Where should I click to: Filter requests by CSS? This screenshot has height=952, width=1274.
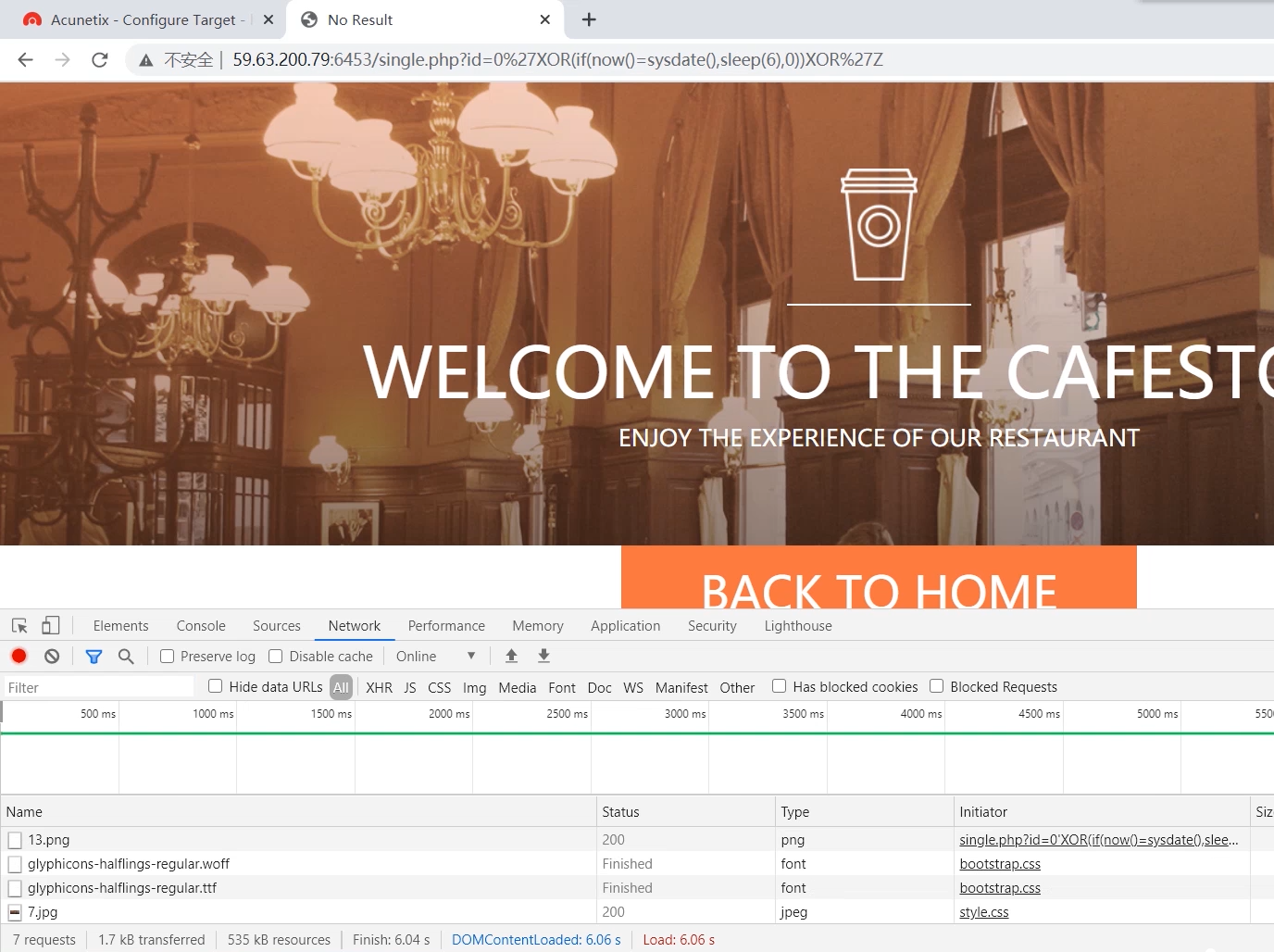(440, 687)
